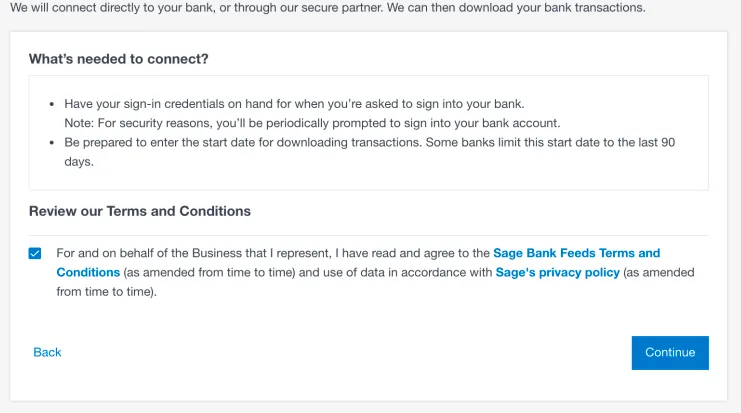This screenshot has width=741, height=413.
Task: Click the start date bullet text
Action: pyautogui.click(x=370, y=152)
